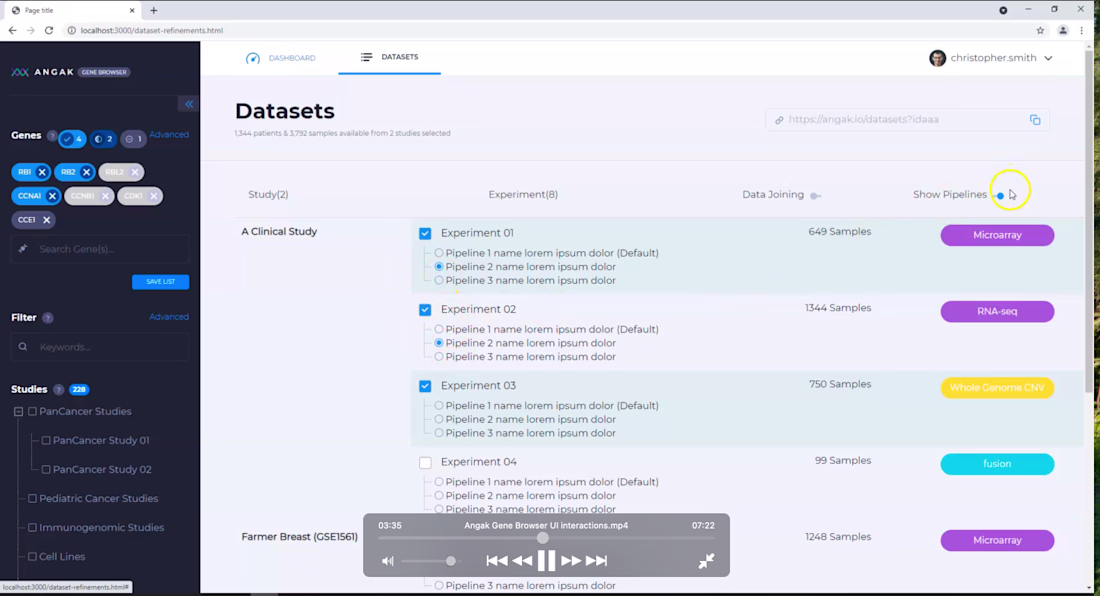This screenshot has width=1100, height=596.
Task: Reload the browser page
Action: click(48, 30)
